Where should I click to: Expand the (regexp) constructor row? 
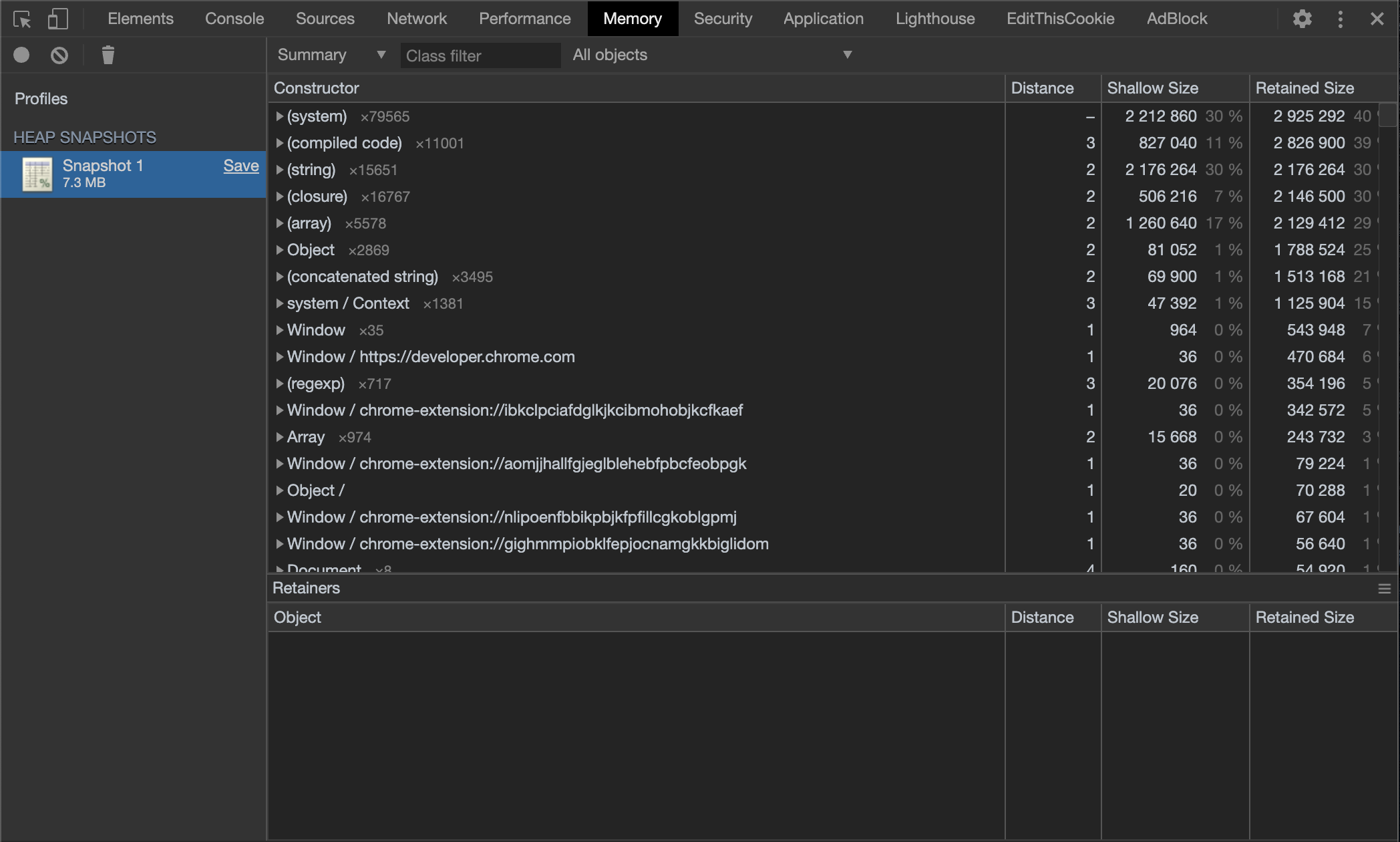point(280,384)
